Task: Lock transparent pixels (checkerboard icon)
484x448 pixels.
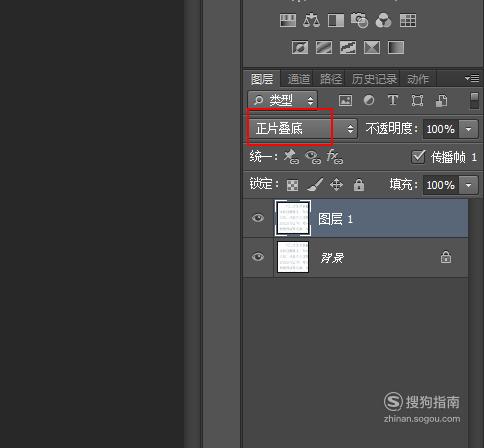Action: pyautogui.click(x=292, y=185)
